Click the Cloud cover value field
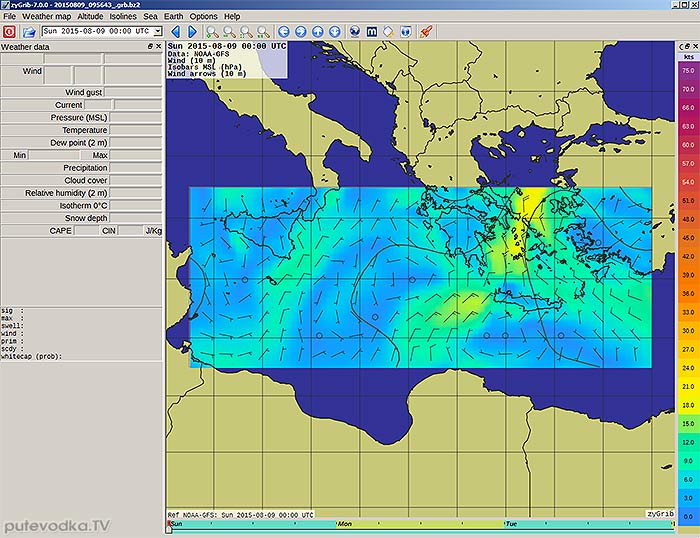Screen dimensions: 700x538 (x=135, y=180)
